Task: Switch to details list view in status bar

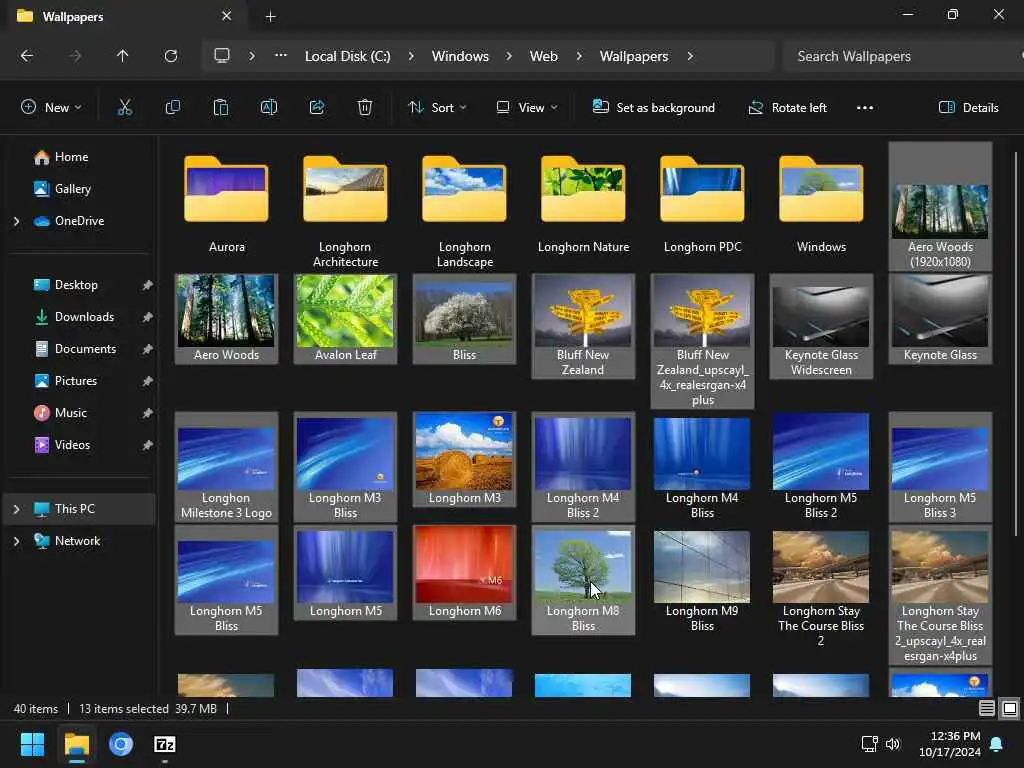Action: pos(987,709)
